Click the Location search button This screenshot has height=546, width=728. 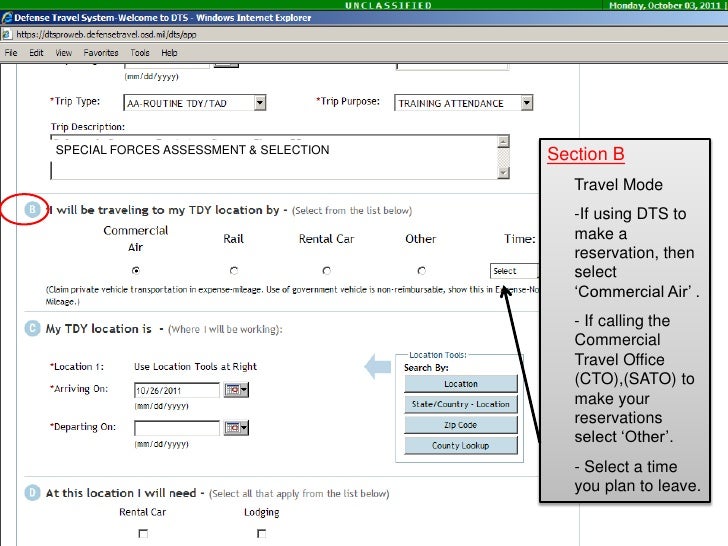point(461,384)
